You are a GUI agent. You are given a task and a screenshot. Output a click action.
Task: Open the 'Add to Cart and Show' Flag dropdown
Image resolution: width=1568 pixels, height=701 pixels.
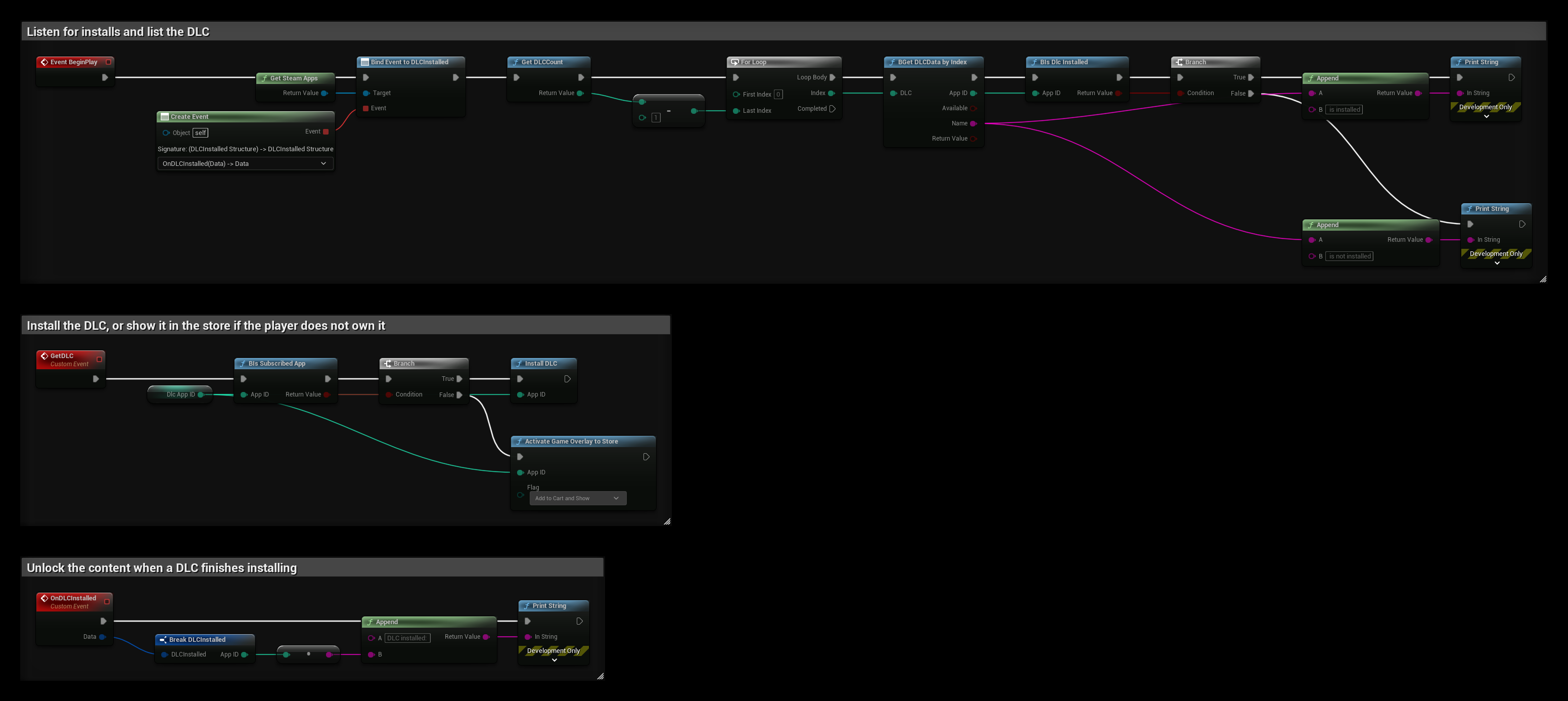[577, 498]
